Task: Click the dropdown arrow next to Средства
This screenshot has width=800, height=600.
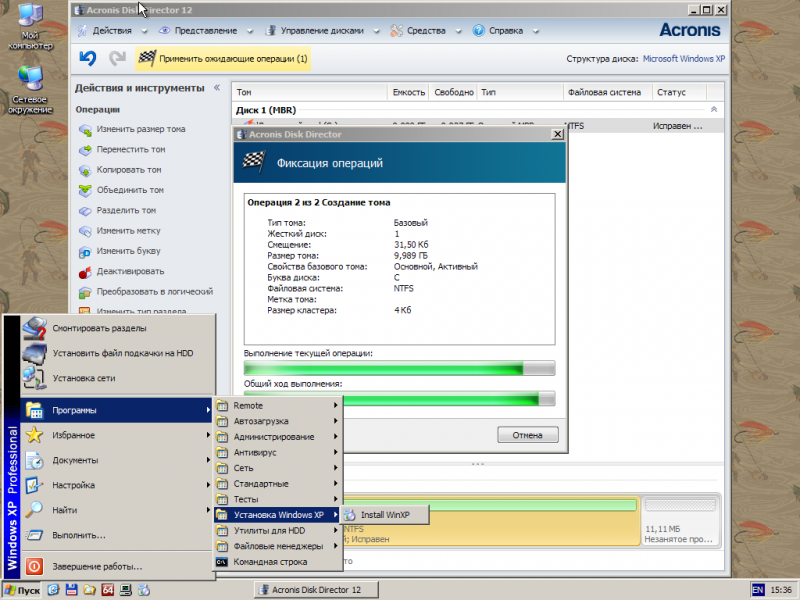Action: click(458, 31)
